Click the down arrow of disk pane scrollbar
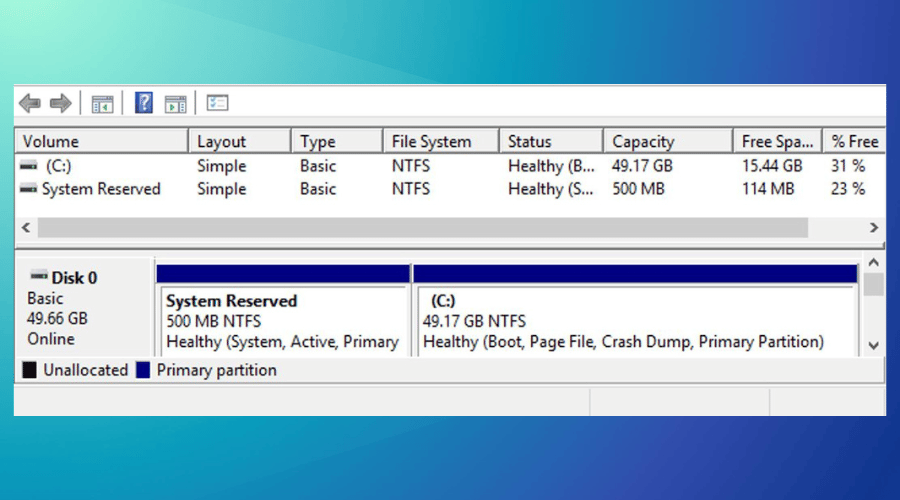Image resolution: width=900 pixels, height=500 pixels. point(874,346)
